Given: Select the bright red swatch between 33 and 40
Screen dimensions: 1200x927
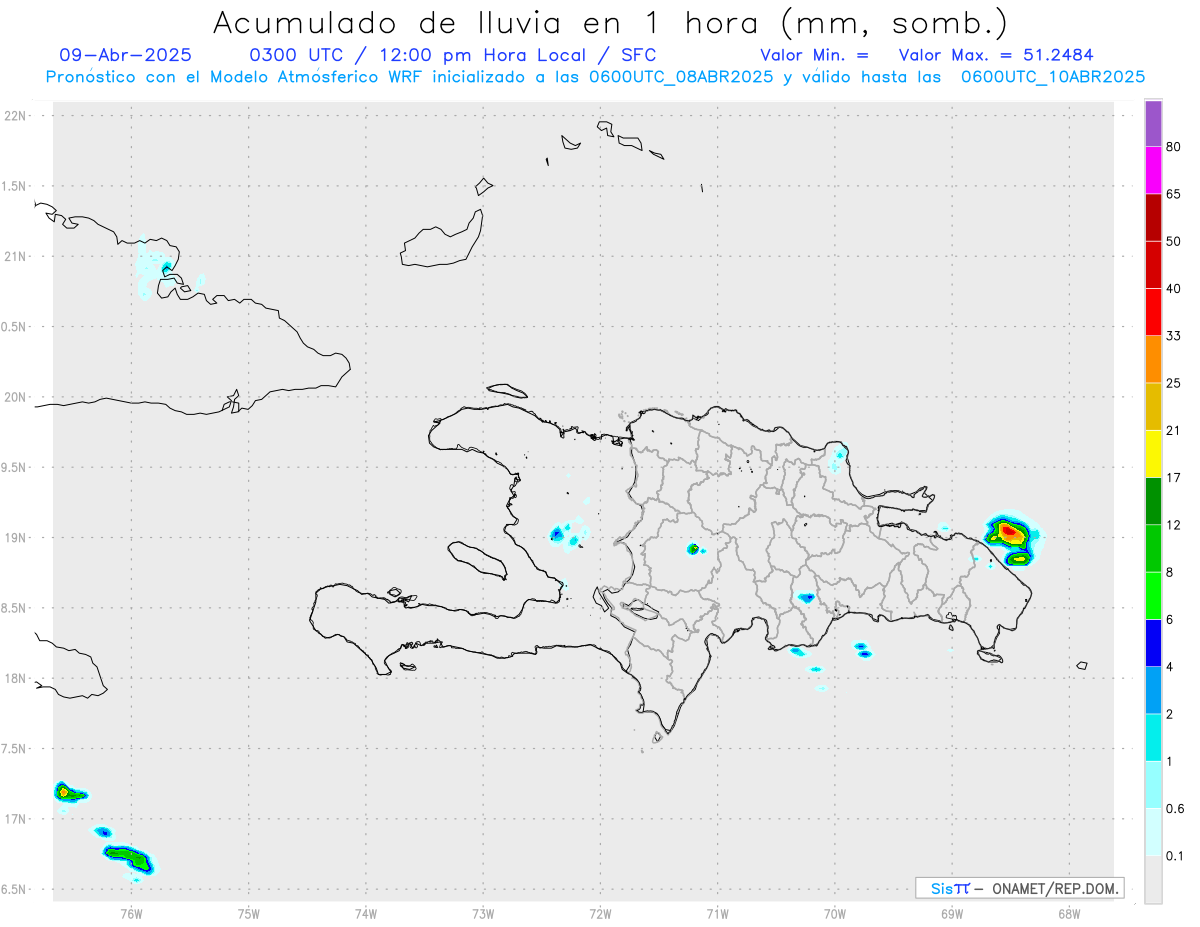Looking at the screenshot, I should (1153, 311).
